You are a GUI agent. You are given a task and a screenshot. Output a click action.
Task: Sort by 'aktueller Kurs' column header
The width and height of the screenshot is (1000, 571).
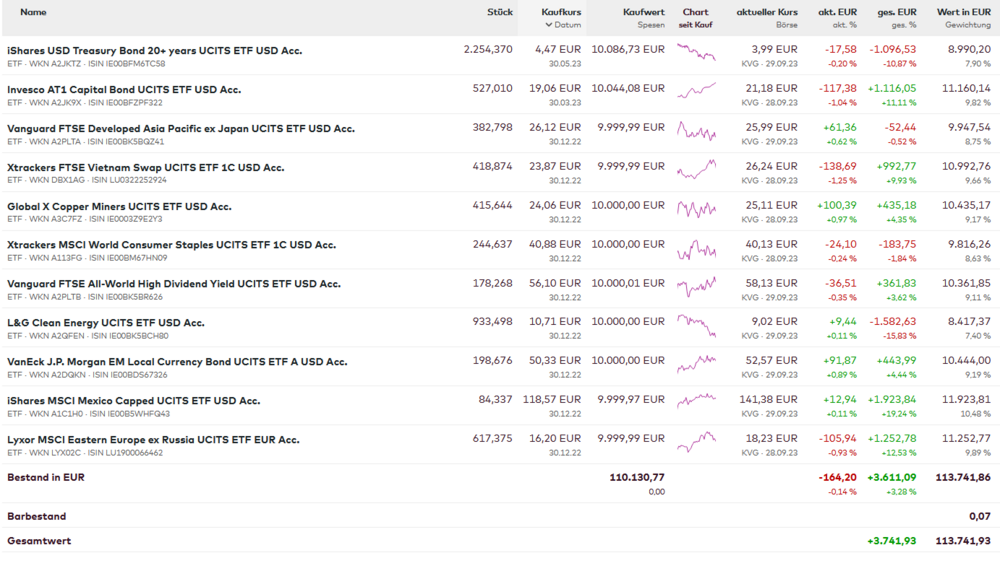pos(767,12)
